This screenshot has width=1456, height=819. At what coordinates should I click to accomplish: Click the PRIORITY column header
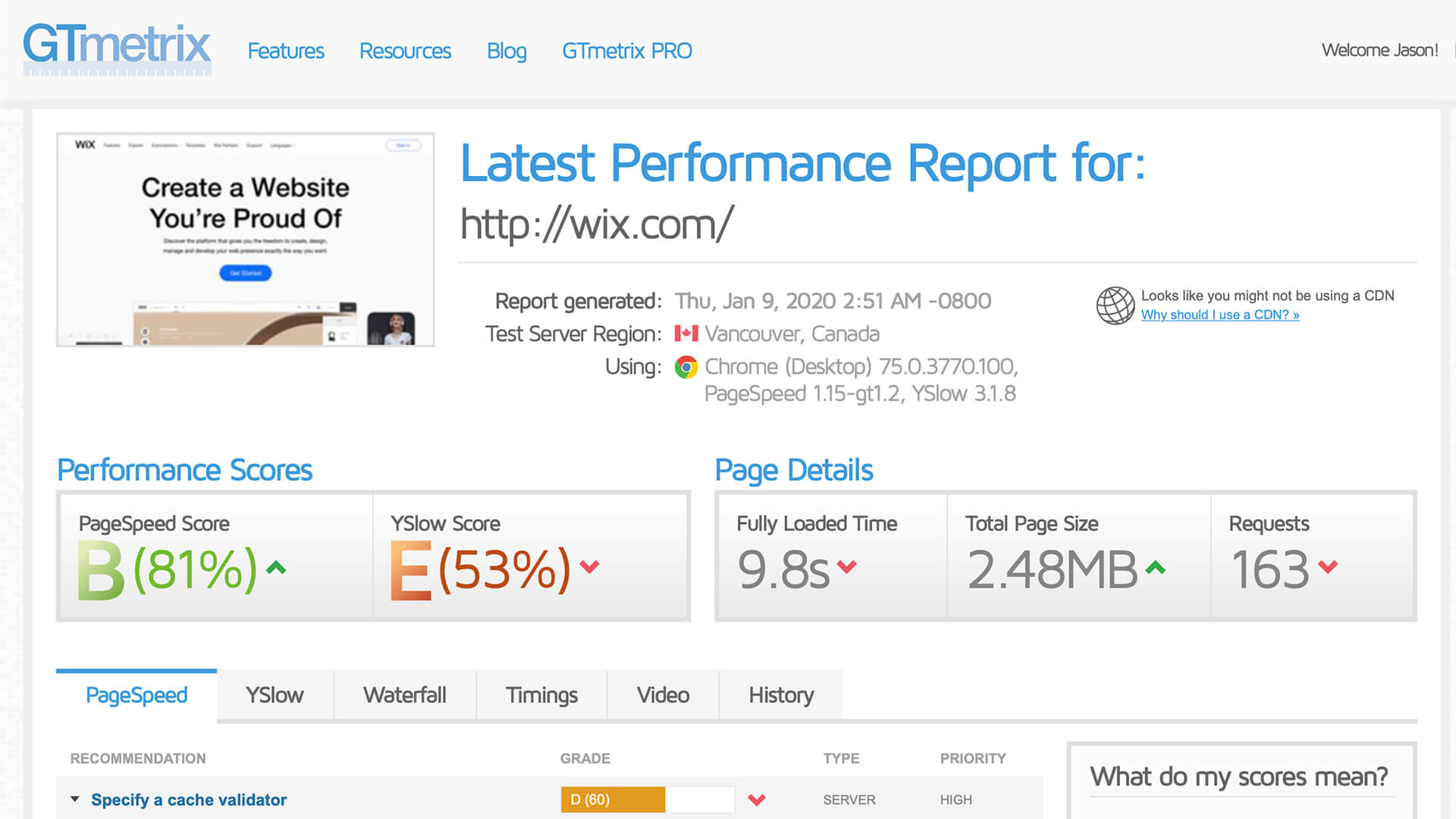[973, 758]
